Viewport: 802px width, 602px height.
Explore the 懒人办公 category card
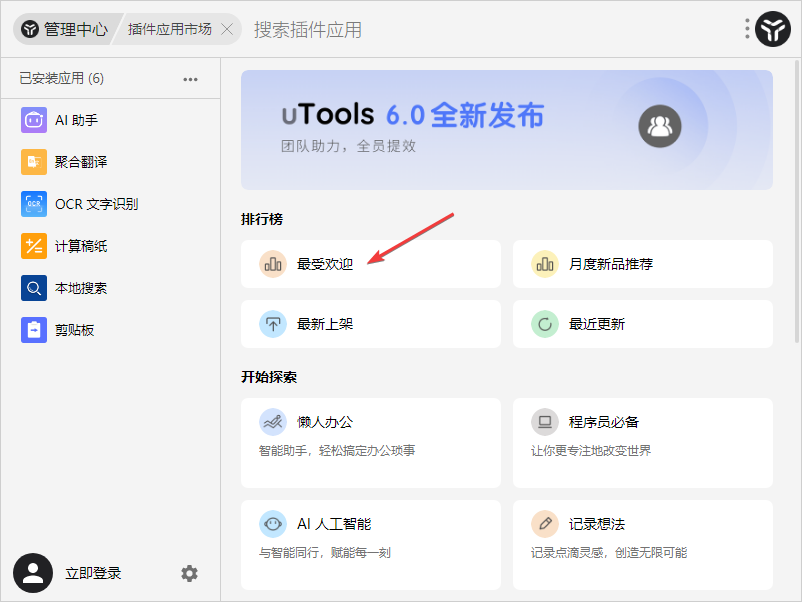pos(371,443)
